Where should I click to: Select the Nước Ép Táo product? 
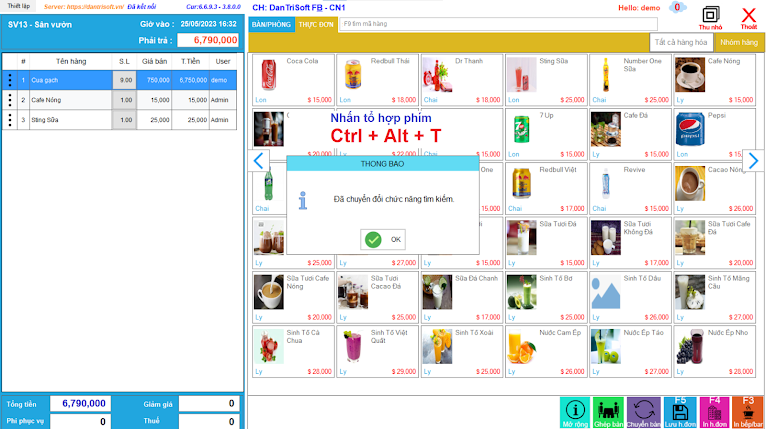click(x=630, y=351)
